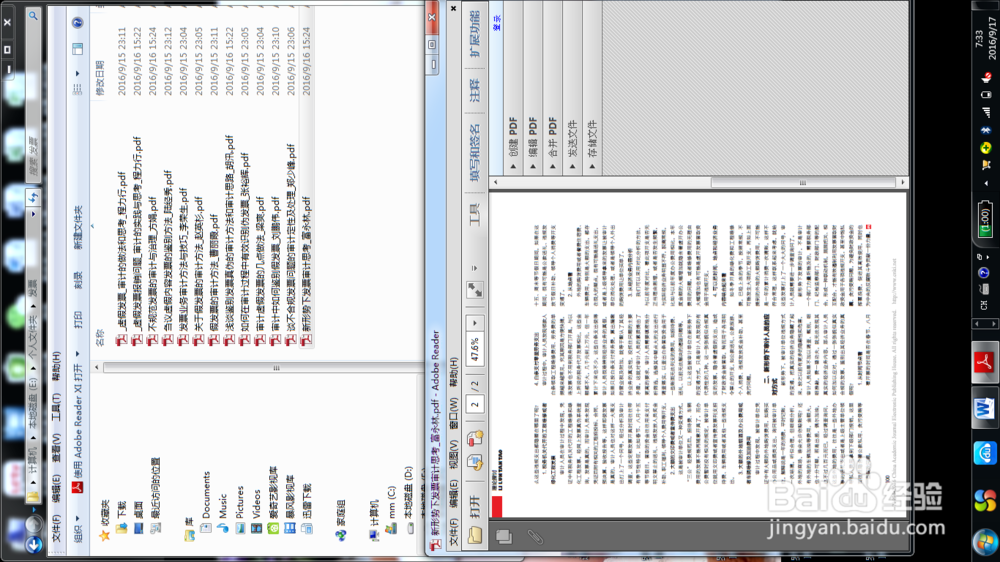The image size is (1000, 562).
Task: Open the Adobe Reader File (文件) menu
Action: (453, 532)
